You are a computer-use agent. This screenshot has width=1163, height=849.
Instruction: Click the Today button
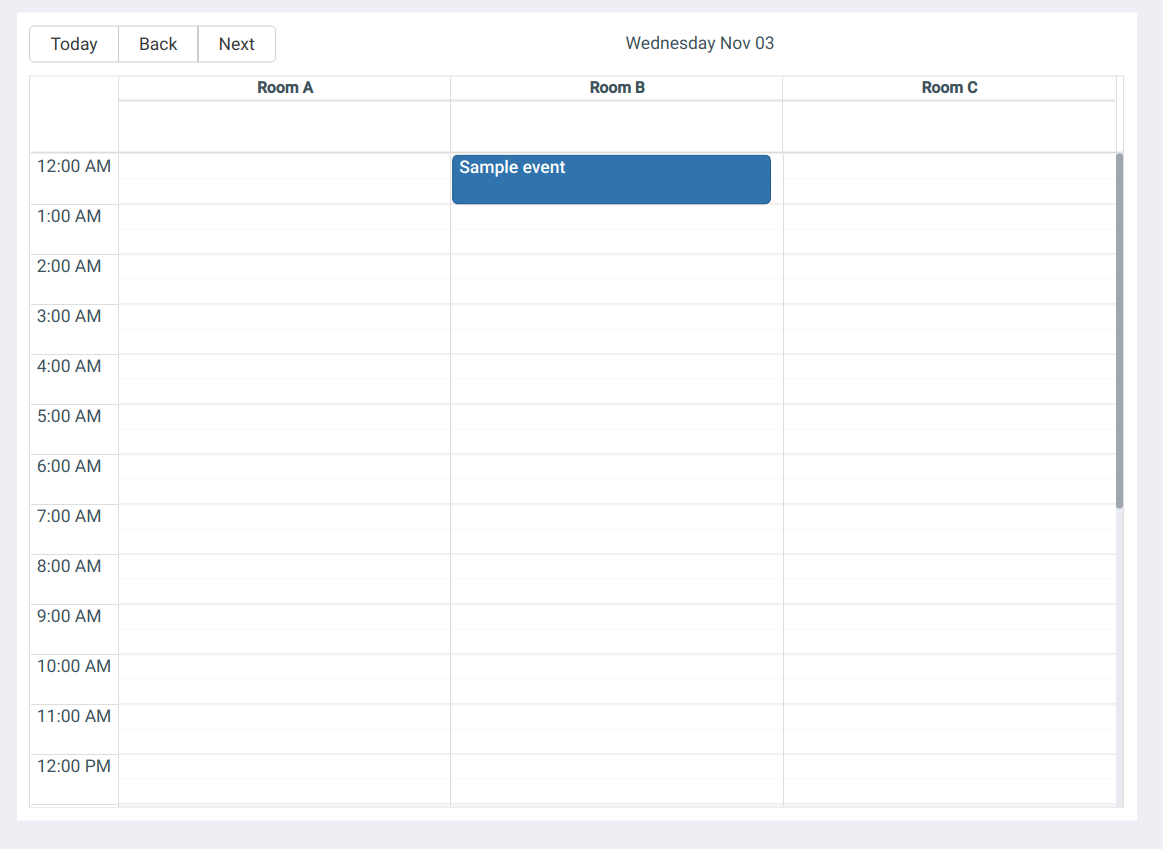(74, 44)
